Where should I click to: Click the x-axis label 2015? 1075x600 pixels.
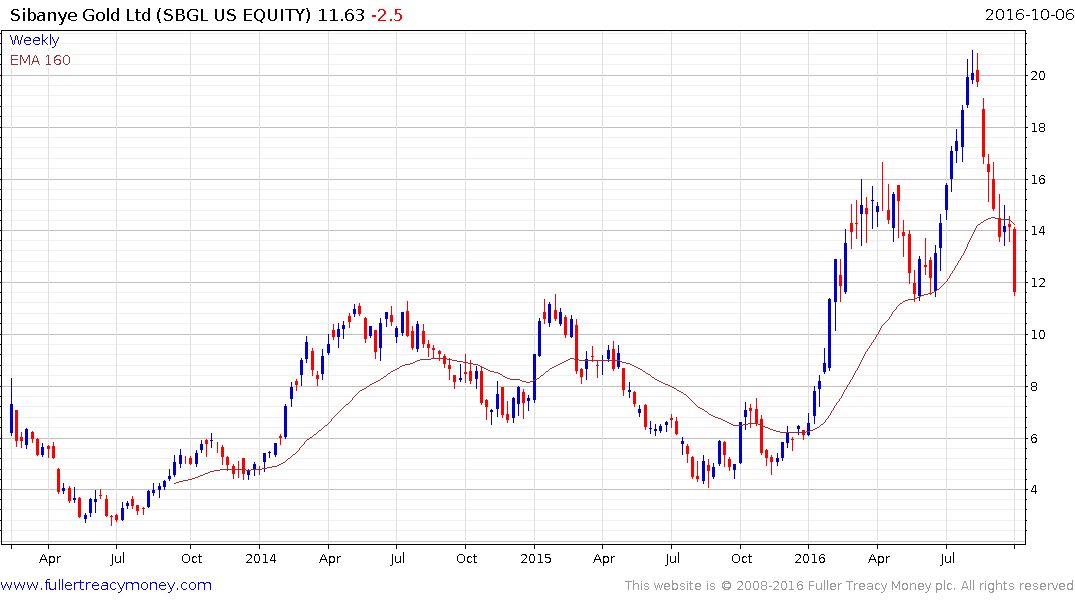tap(535, 559)
